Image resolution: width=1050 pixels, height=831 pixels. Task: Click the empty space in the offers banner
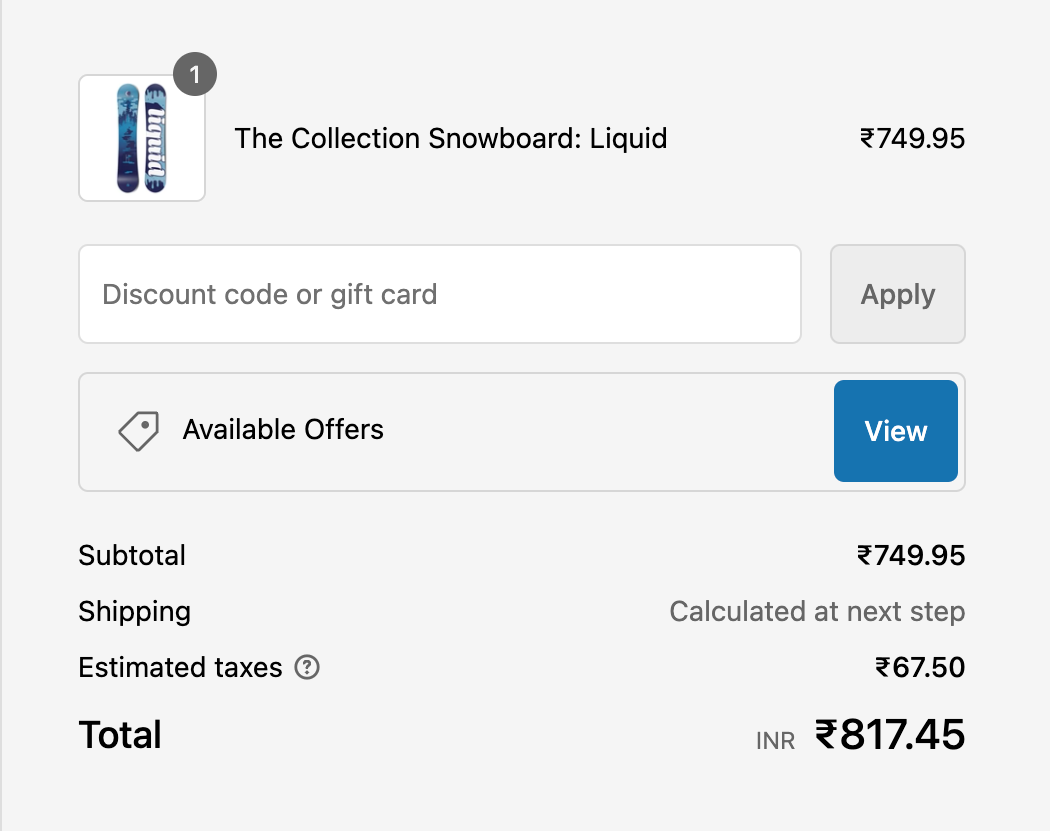point(600,431)
